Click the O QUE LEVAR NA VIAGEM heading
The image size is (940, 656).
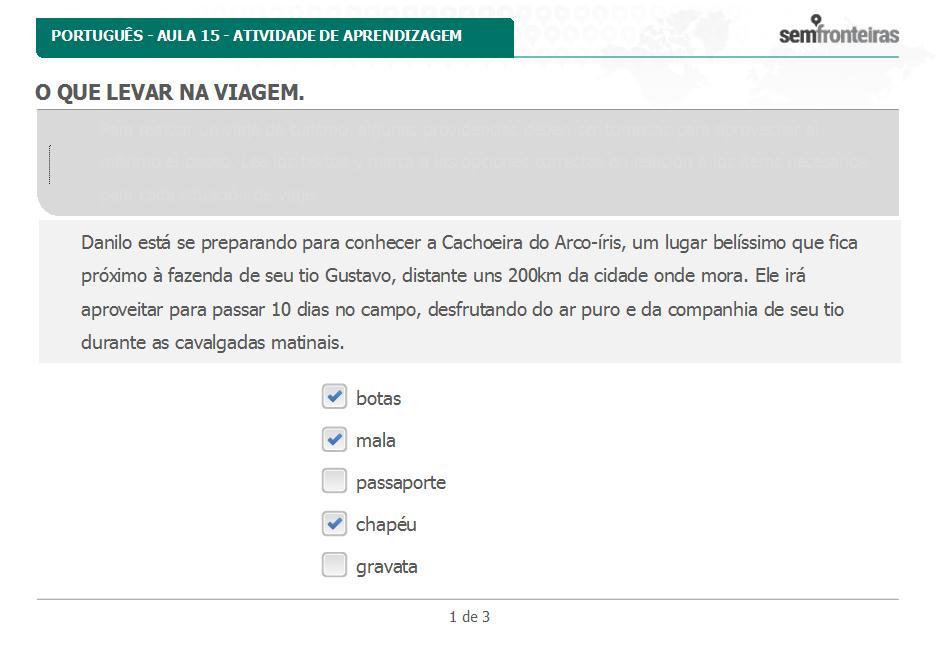tap(170, 92)
